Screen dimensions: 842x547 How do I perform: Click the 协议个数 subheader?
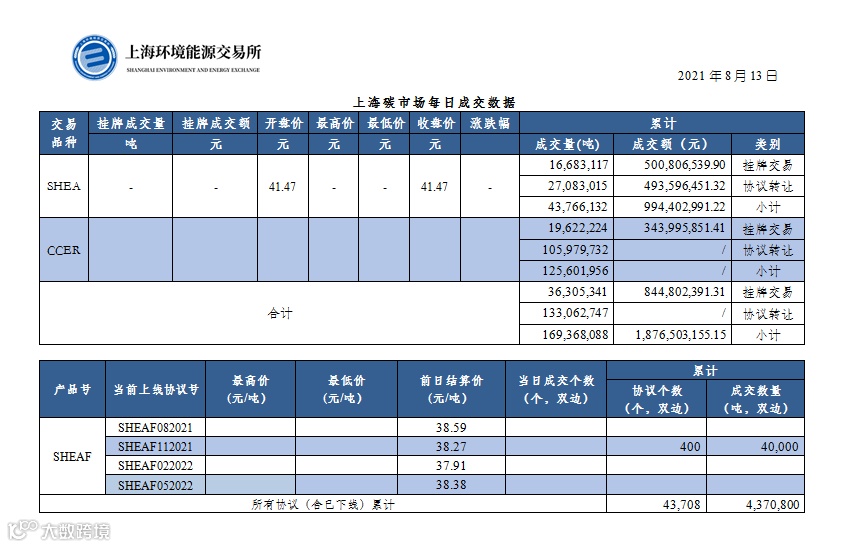[x=657, y=399]
